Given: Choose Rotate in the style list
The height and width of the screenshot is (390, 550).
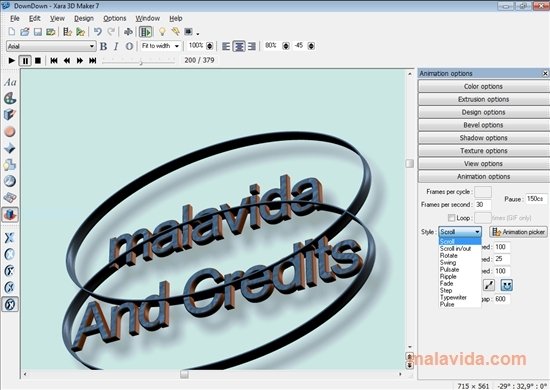Looking at the screenshot, I should [460, 256].
